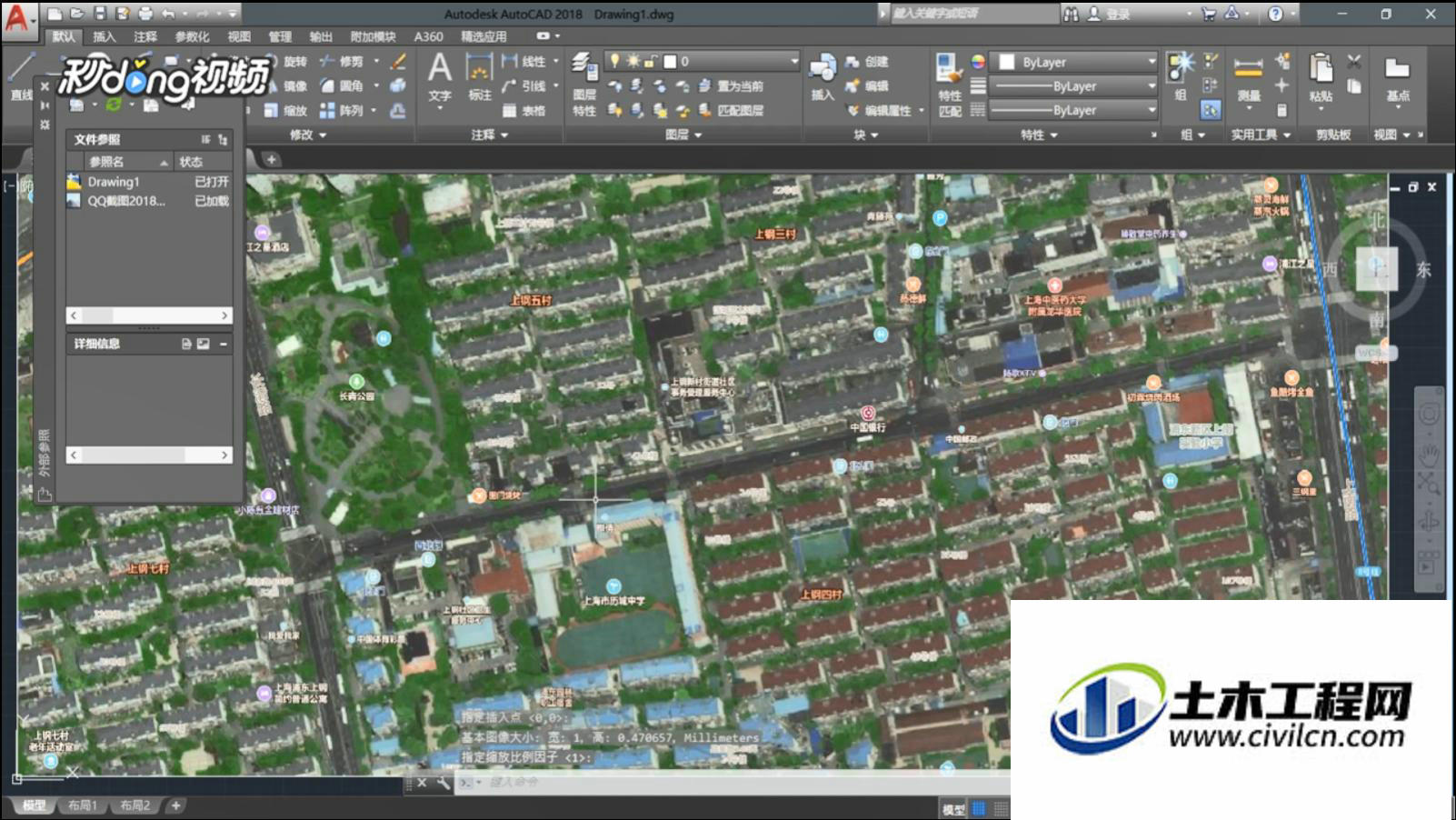The image size is (1456, 820).
Task: Select the 表格 (Table) tool
Action: (524, 111)
